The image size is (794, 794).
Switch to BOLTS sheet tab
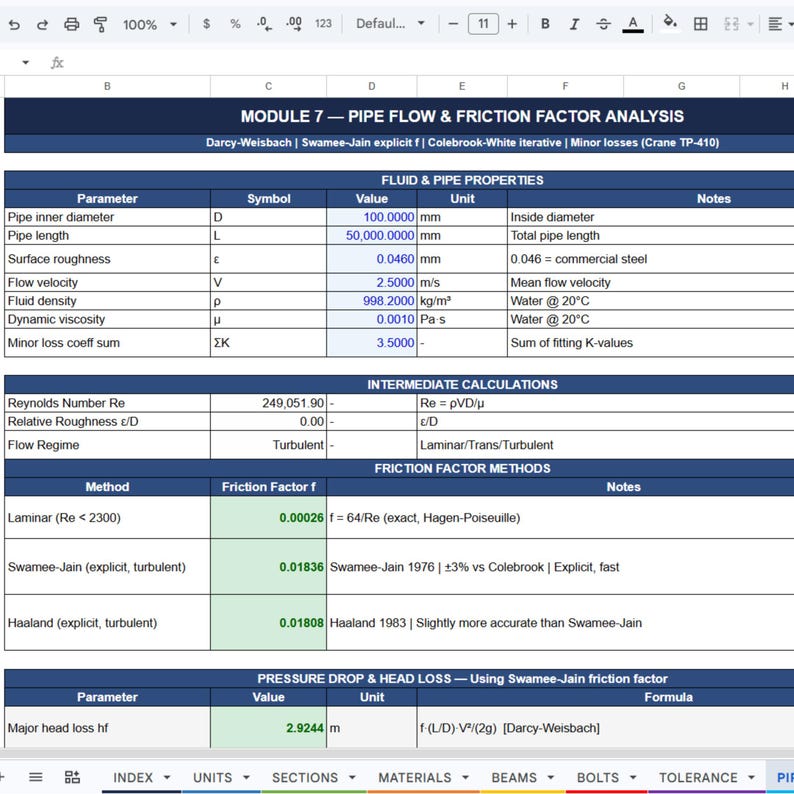pos(598,777)
